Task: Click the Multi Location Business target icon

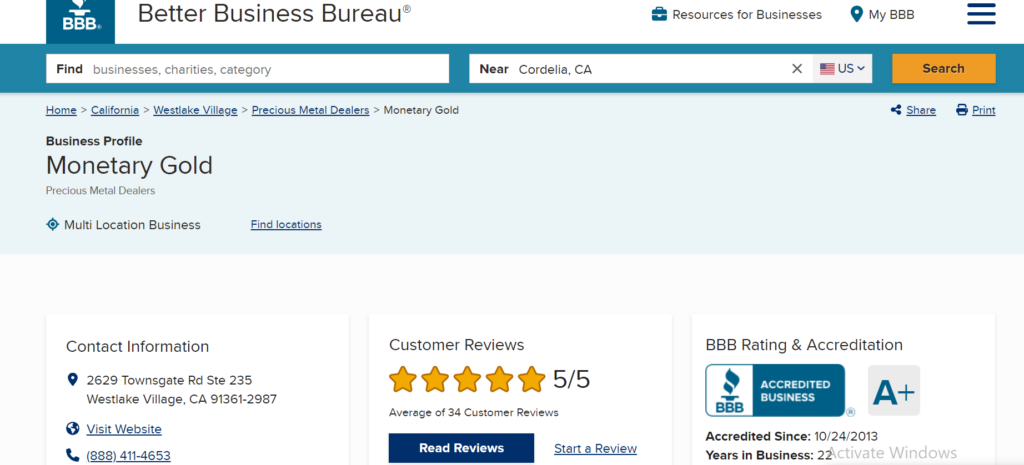Action: (52, 225)
